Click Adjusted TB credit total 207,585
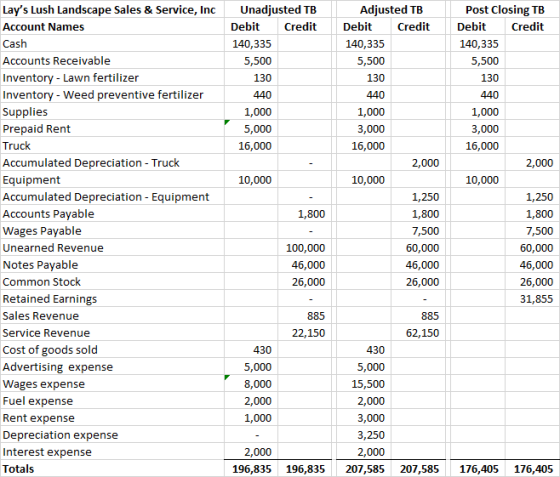The height and width of the screenshot is (477, 560). [419, 469]
